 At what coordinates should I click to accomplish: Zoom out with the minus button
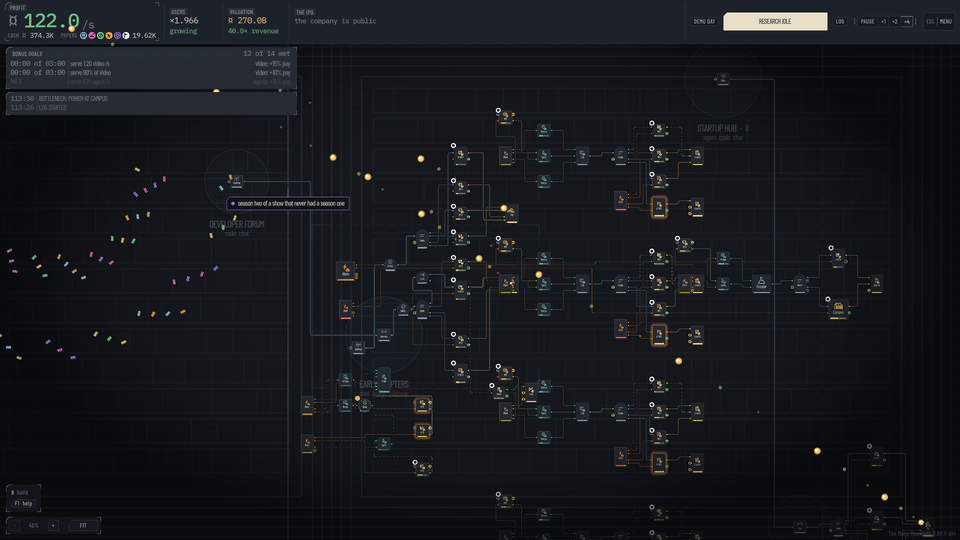tap(15, 525)
